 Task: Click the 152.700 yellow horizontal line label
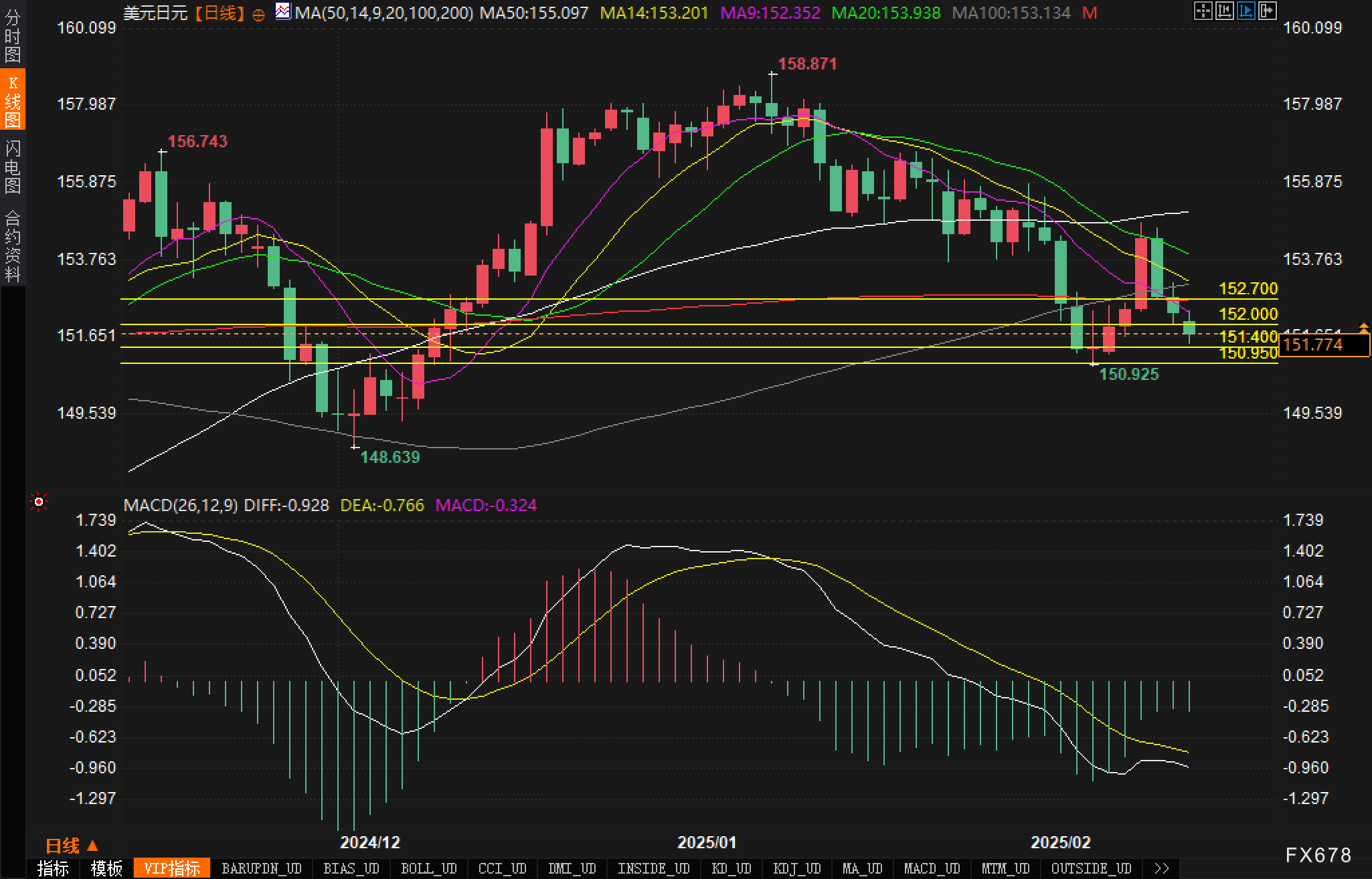coord(1248,288)
